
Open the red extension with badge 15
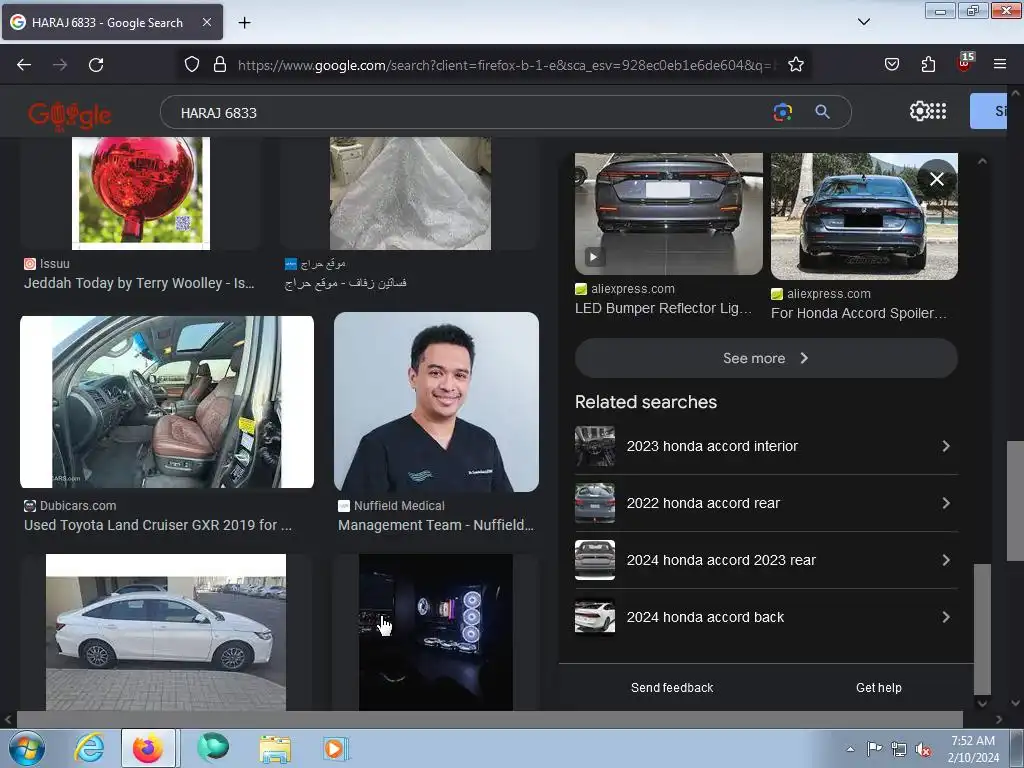click(965, 63)
